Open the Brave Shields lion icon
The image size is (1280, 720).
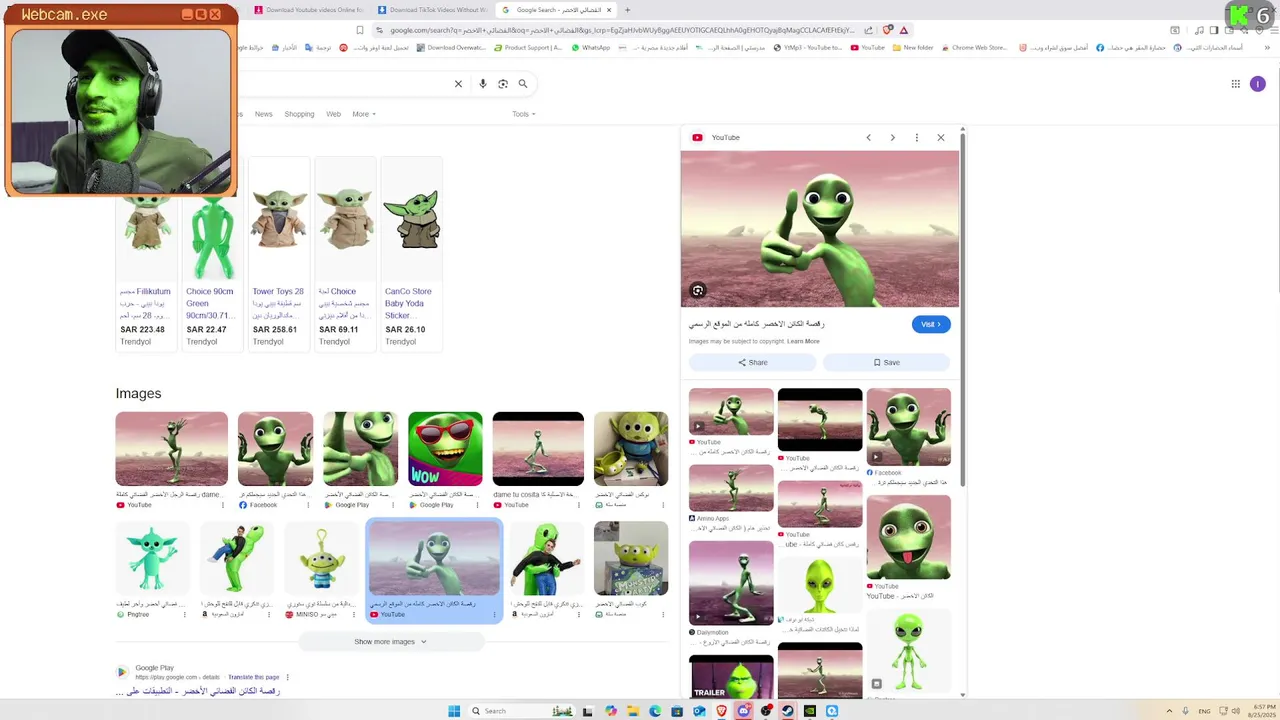(x=886, y=30)
